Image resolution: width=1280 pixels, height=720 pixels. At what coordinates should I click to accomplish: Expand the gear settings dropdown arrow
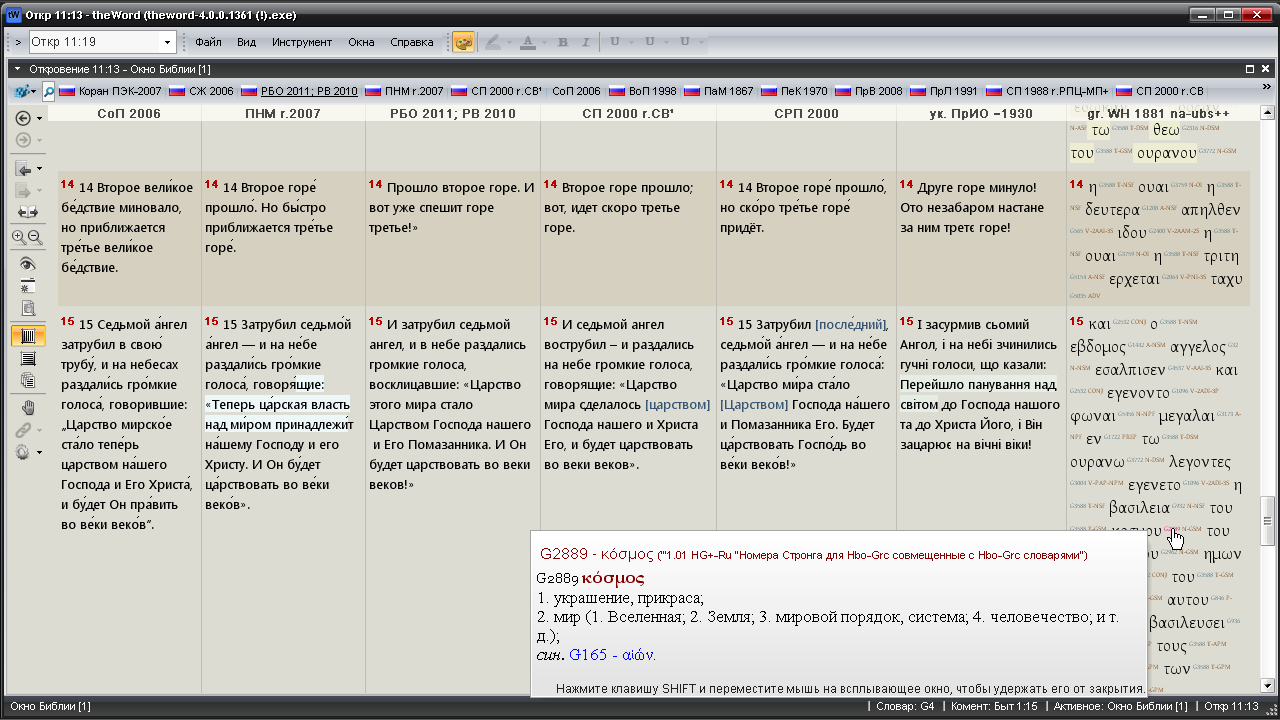40,452
